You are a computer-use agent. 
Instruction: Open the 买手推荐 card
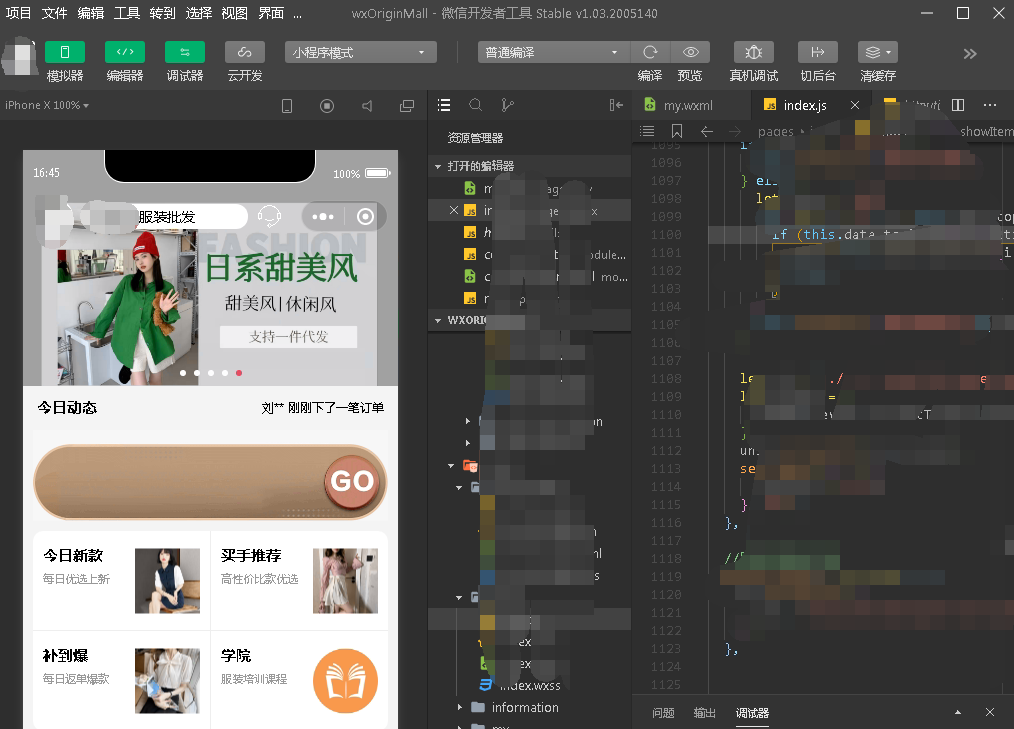(299, 580)
